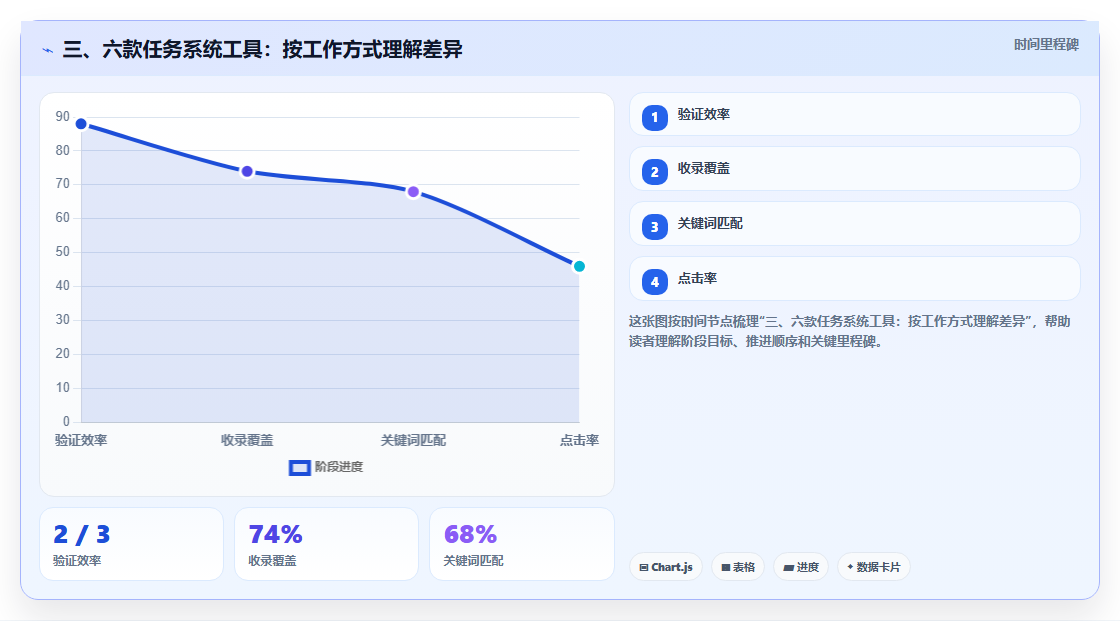
Task: Click the 验证效率 data point on chart
Action: click(81, 124)
